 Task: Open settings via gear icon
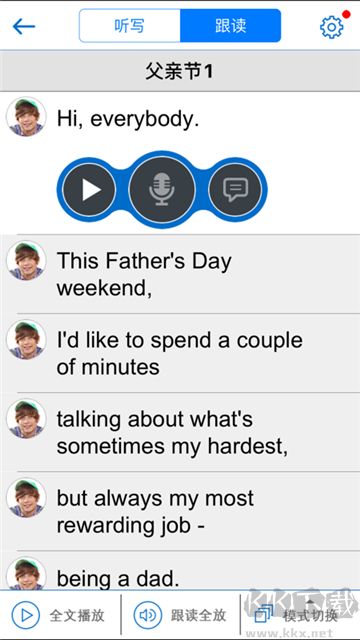point(331,27)
